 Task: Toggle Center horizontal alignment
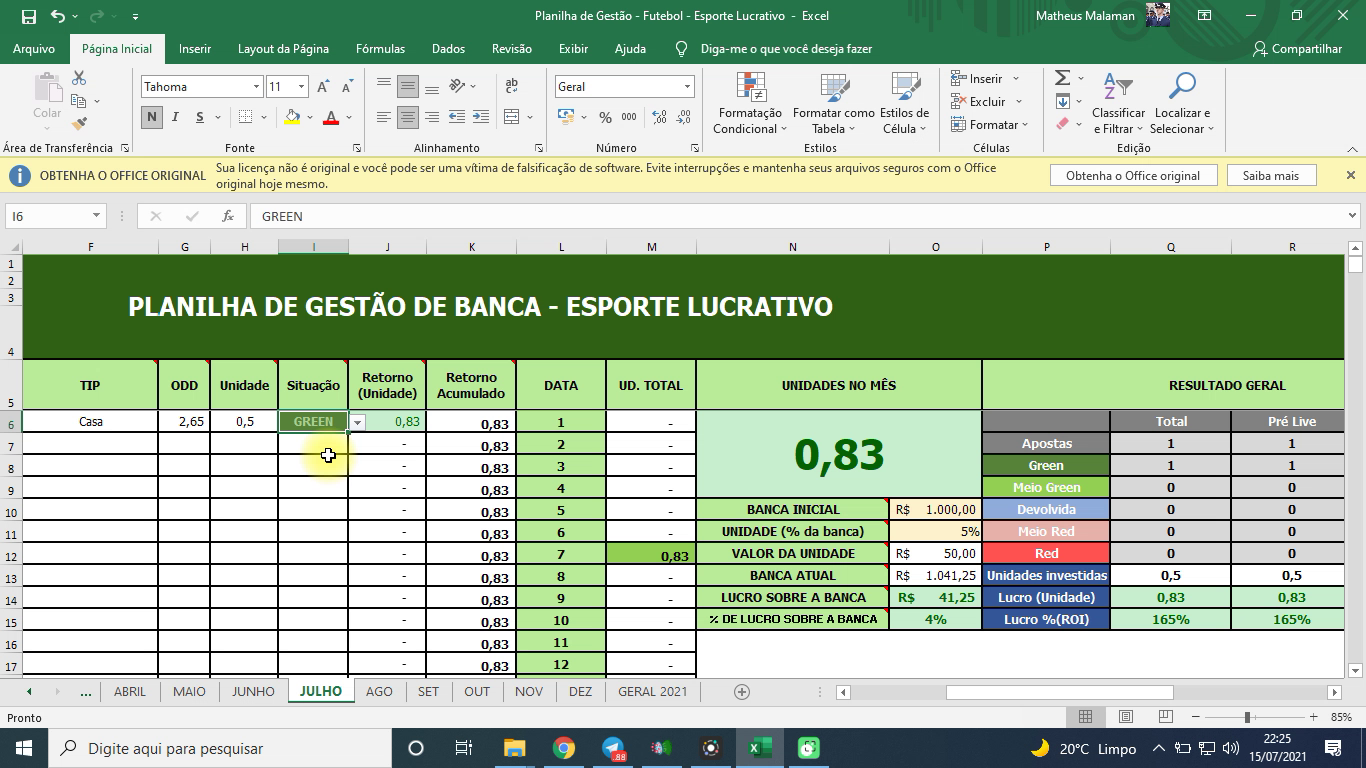[407, 117]
